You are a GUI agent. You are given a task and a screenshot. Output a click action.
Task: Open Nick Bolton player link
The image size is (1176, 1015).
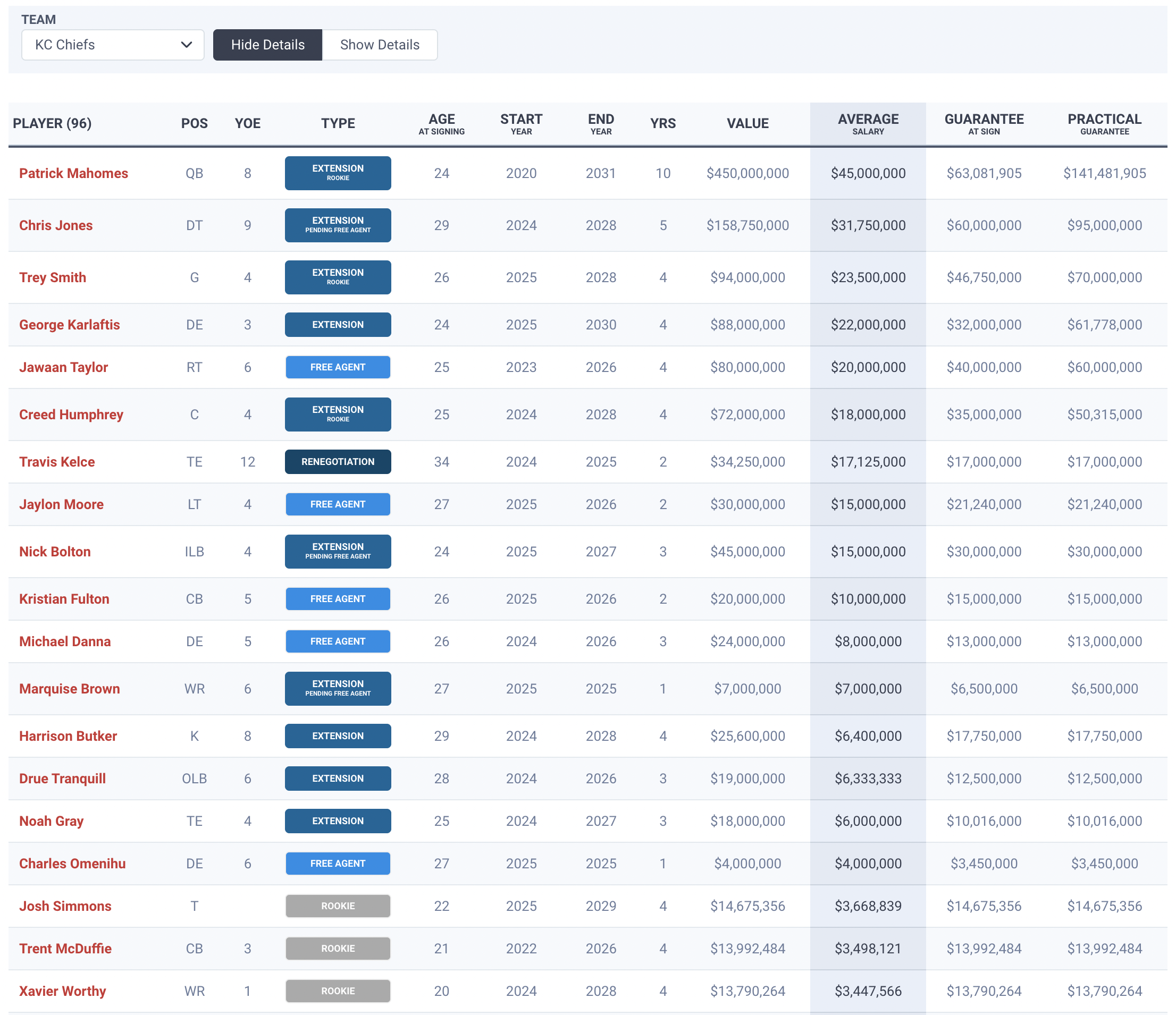point(55,552)
